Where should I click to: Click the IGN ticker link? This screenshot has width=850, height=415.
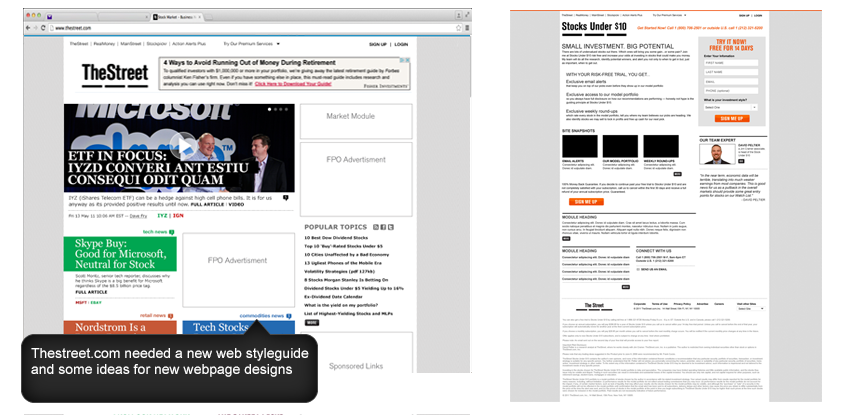(178, 216)
